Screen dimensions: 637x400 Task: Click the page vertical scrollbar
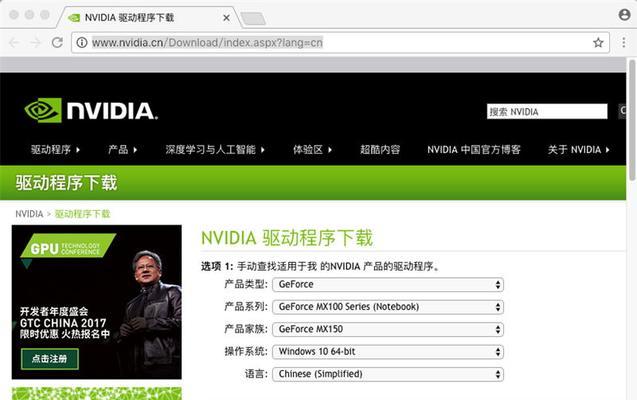click(x=632, y=120)
